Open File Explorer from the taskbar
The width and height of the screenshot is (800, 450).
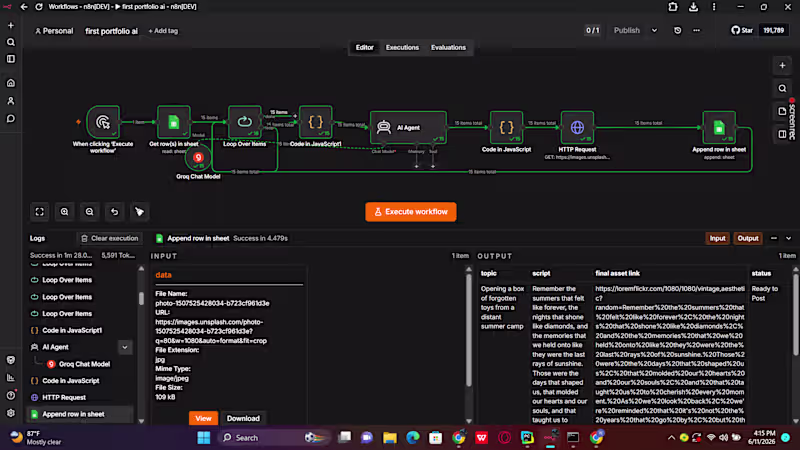[390, 438]
